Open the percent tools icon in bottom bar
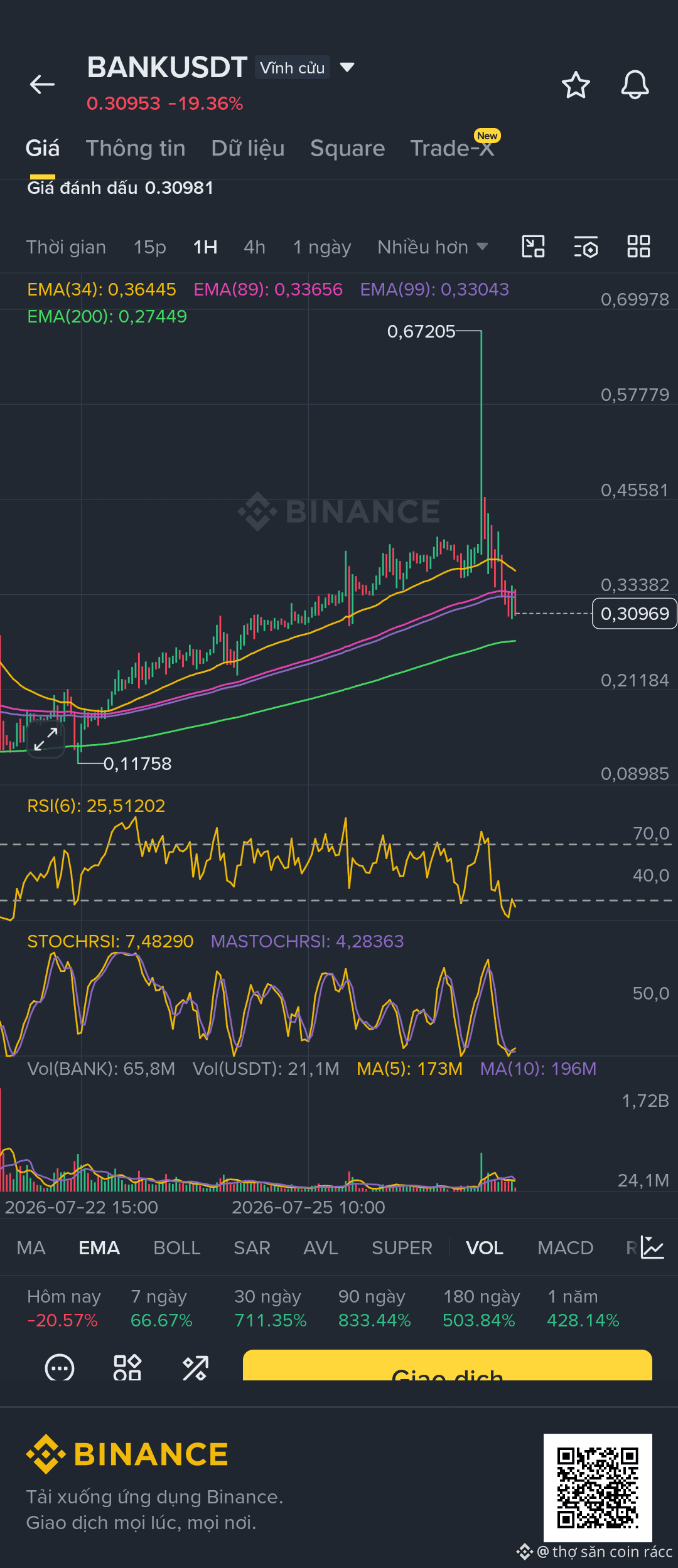Screen dimensions: 678x1568 point(195,1367)
